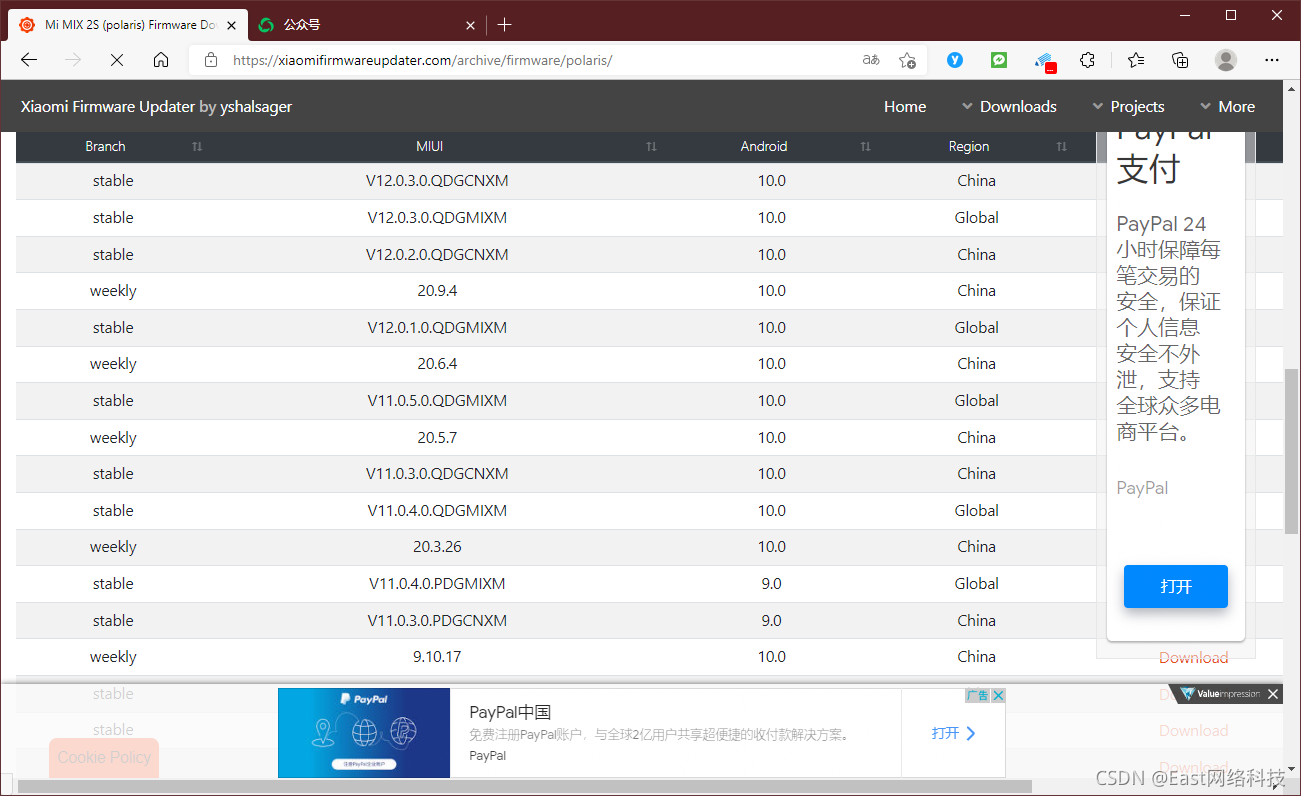Open the Collections icon
Viewport: 1301px width, 796px height.
coord(1180,60)
